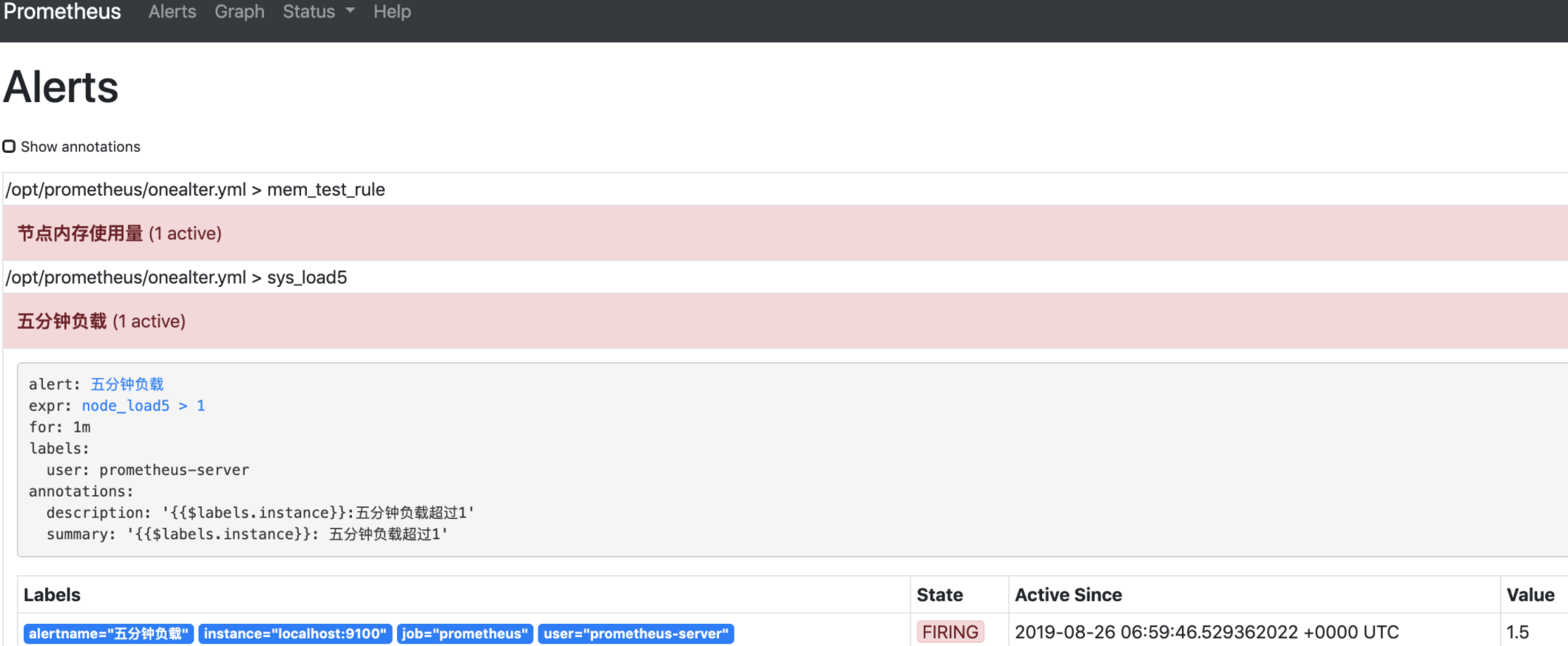Image resolution: width=1568 pixels, height=646 pixels.
Task: Select the 'for: 1m' rule line
Action: [x=60, y=427]
